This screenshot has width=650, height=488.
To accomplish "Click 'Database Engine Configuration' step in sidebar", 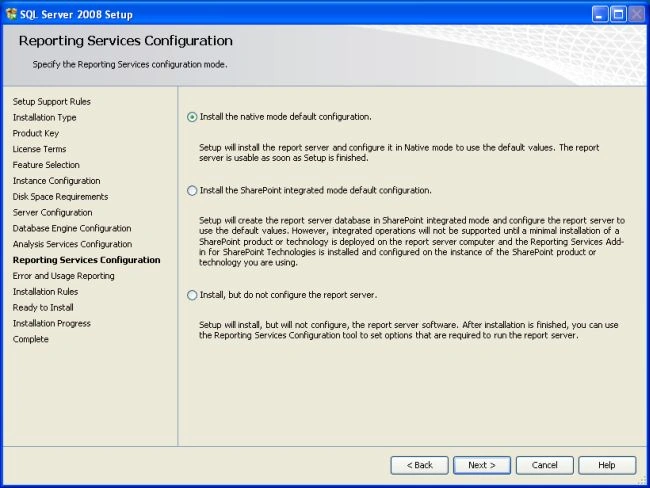I will click(72, 228).
